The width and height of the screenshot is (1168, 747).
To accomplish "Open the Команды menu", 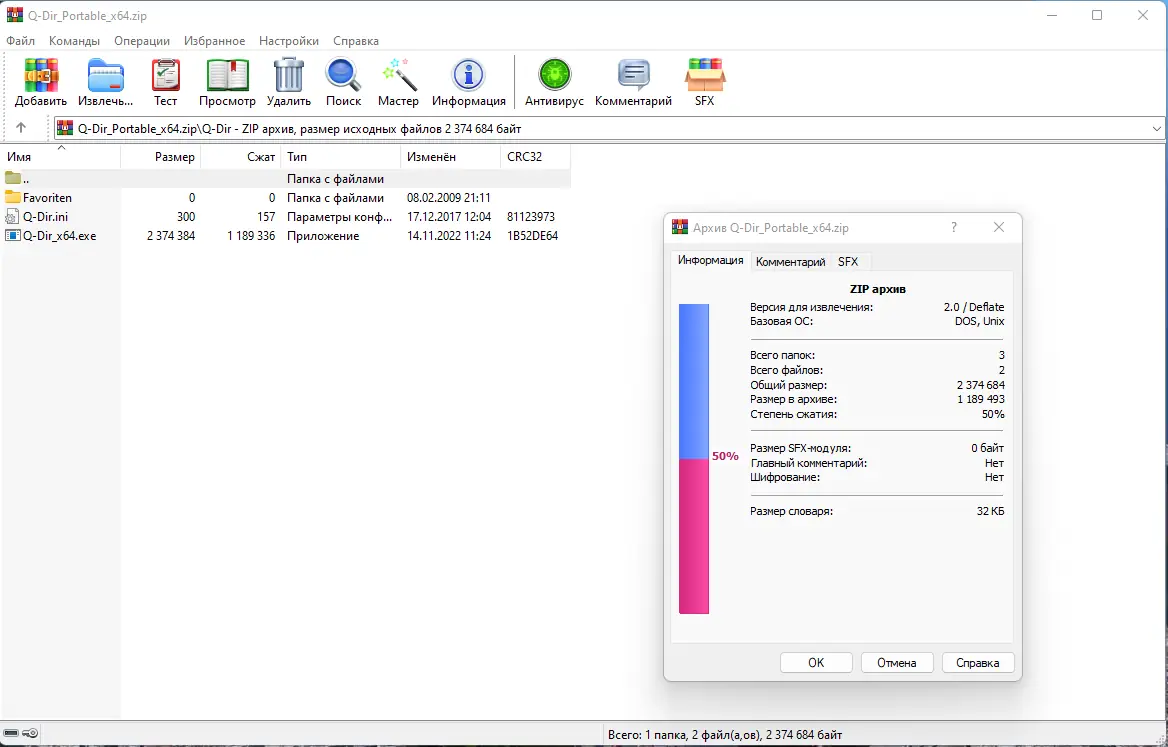I will tap(74, 41).
